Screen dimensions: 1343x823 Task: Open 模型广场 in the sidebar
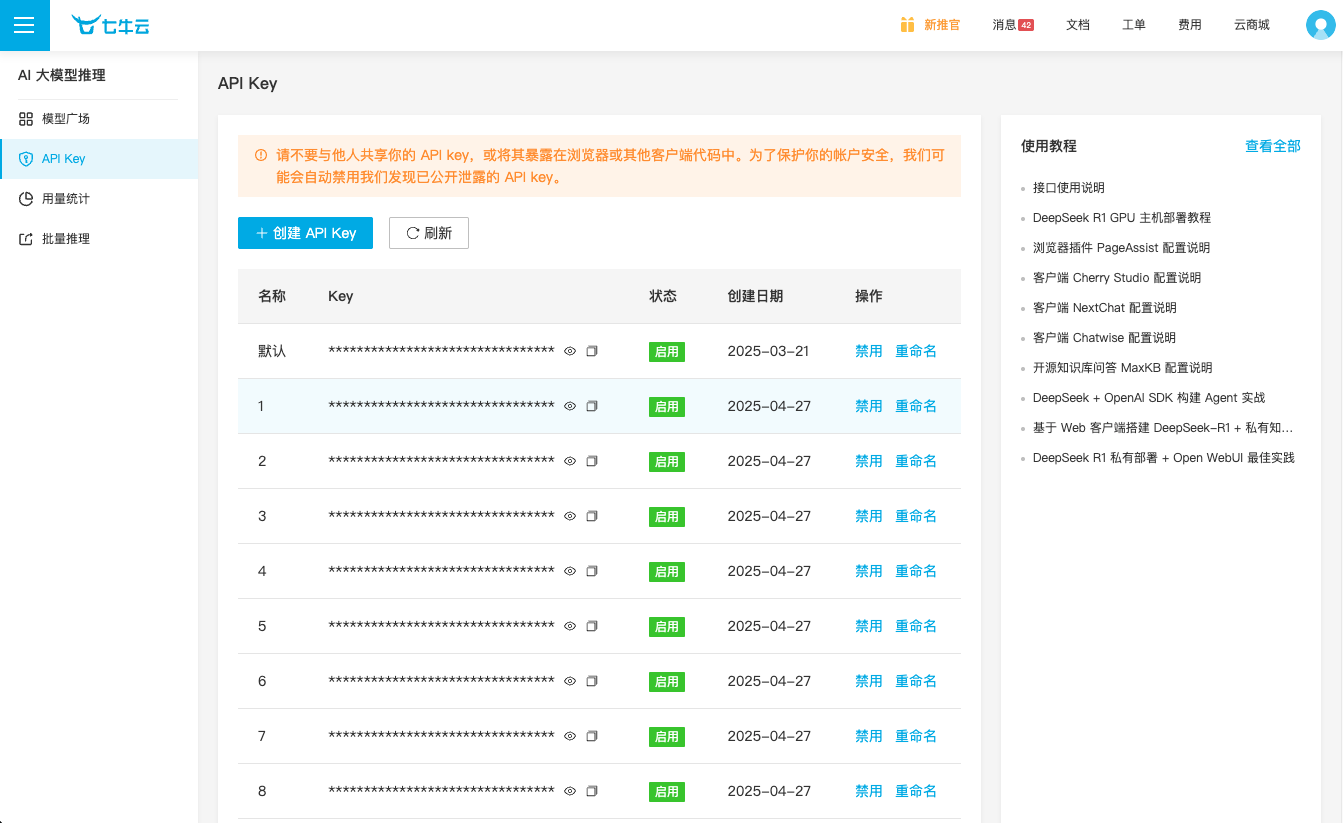99,119
